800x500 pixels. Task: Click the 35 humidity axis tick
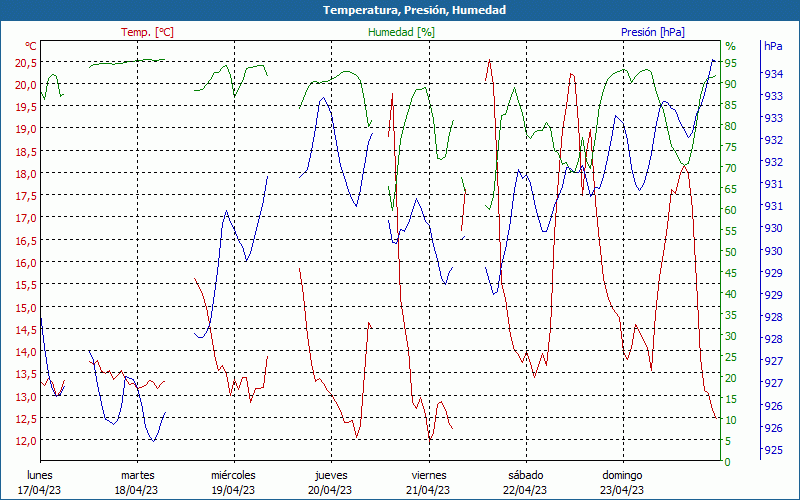point(731,315)
